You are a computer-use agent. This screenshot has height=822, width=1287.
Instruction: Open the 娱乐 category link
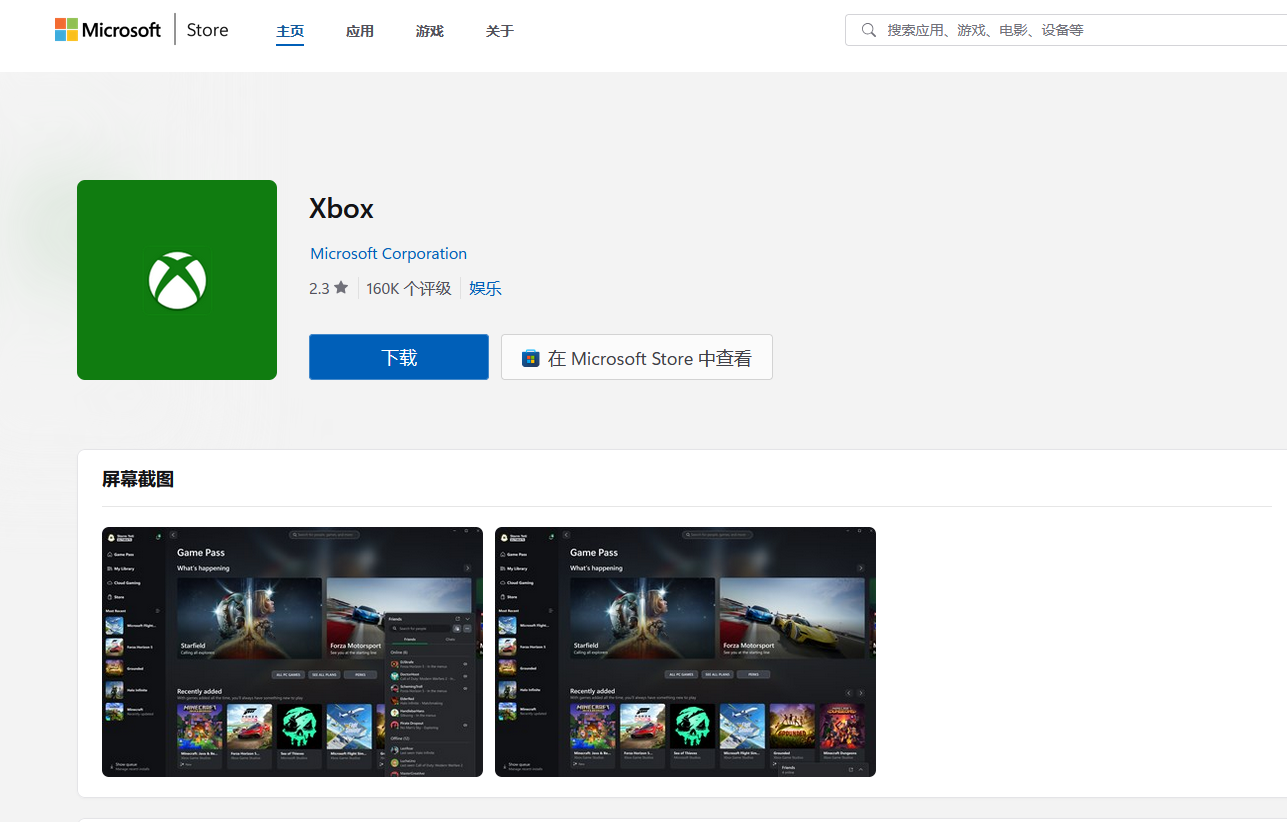(485, 288)
